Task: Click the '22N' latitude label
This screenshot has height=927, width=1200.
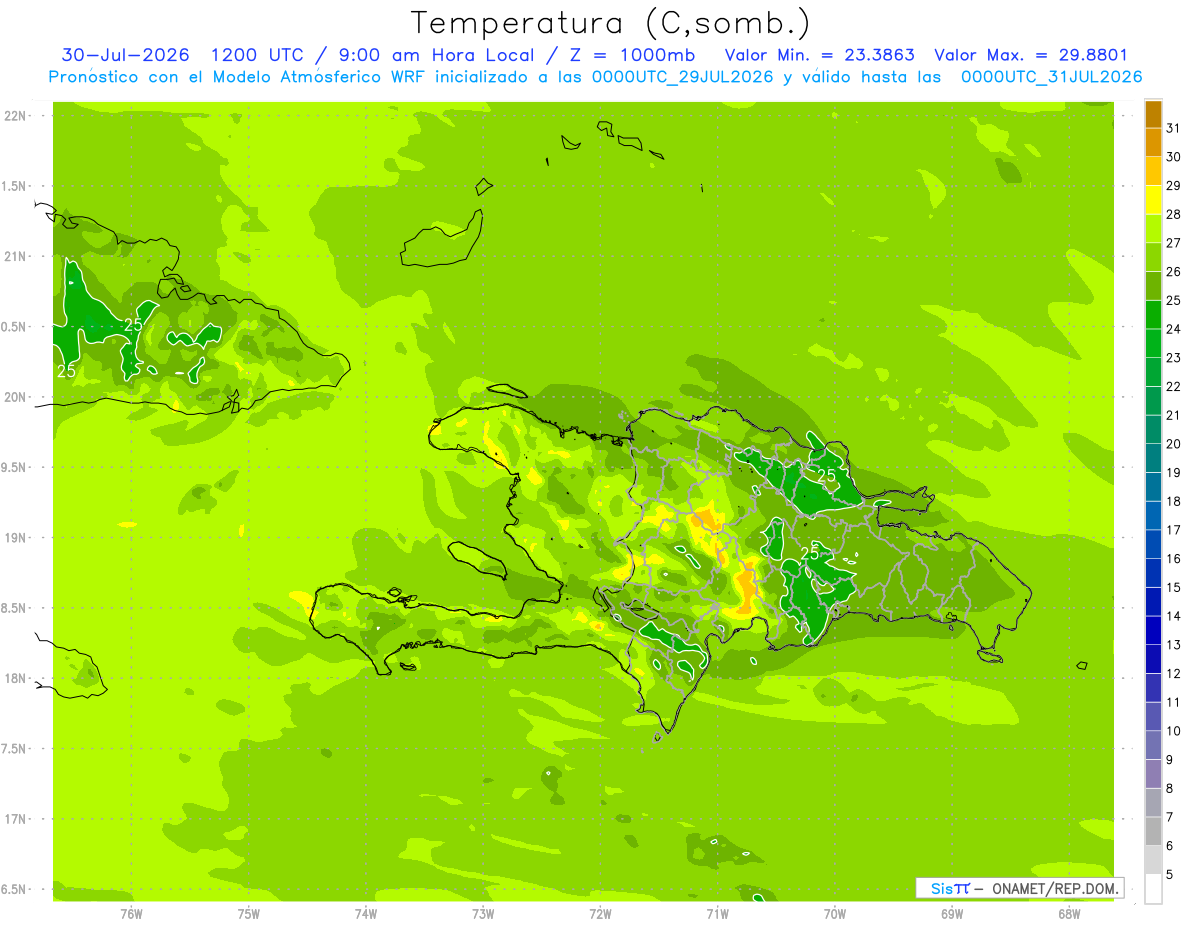Action: tap(16, 116)
